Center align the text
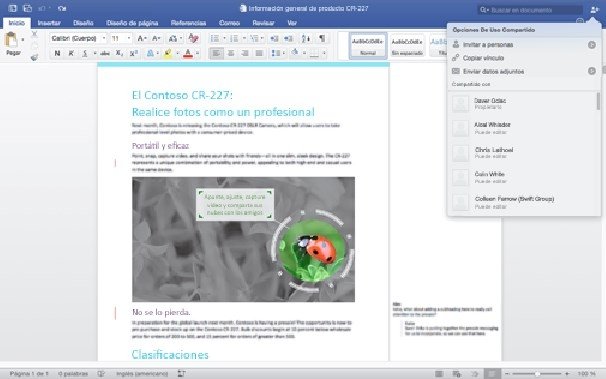 coord(231,53)
